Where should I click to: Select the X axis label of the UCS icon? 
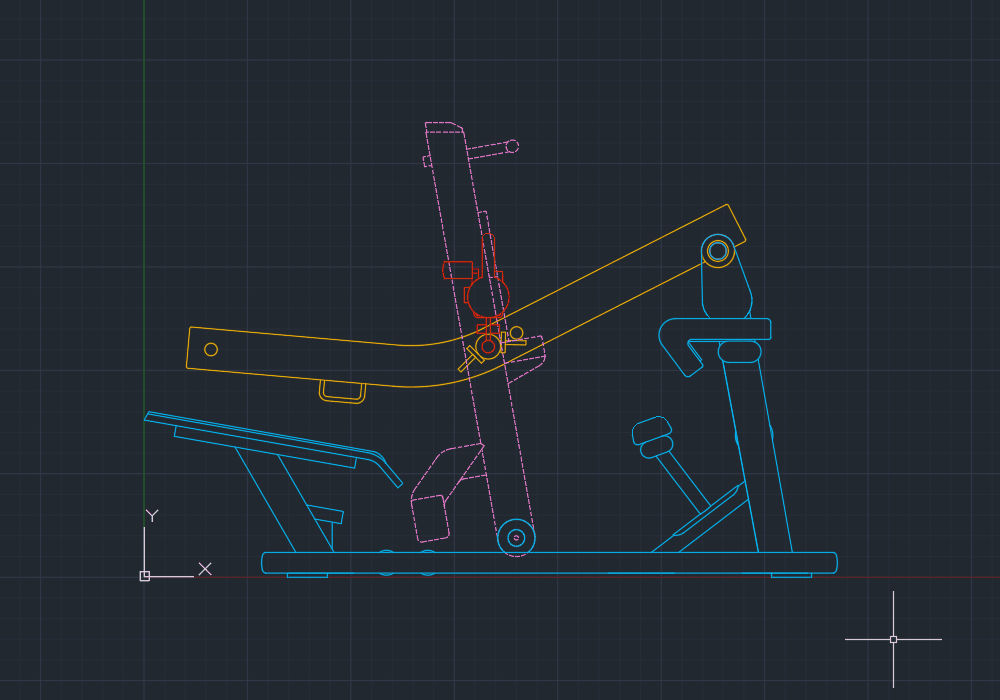coord(204,569)
